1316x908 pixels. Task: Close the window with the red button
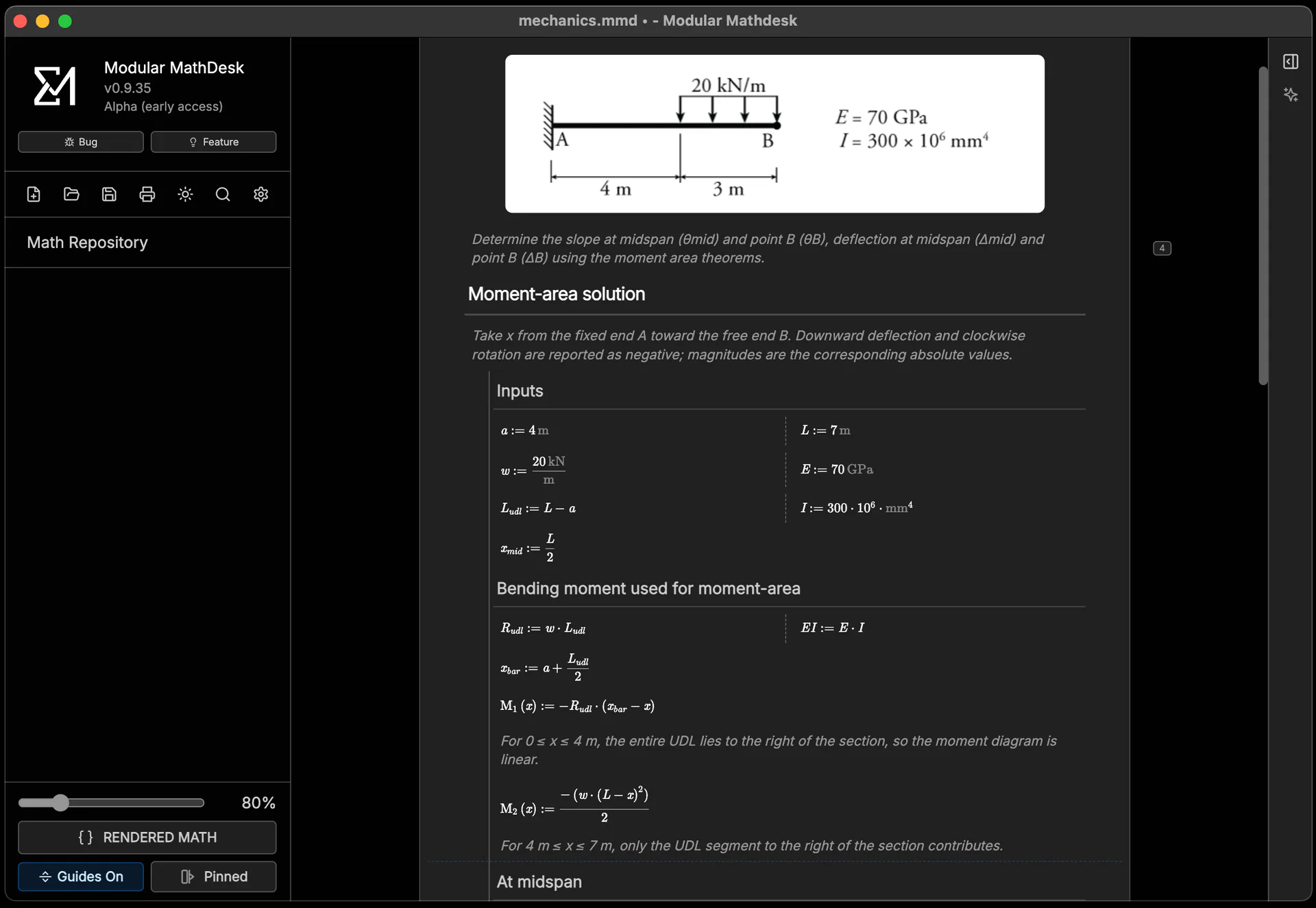(21, 21)
